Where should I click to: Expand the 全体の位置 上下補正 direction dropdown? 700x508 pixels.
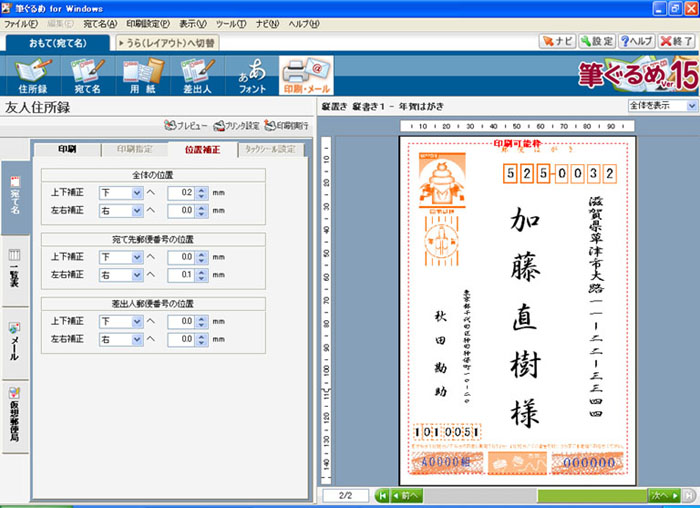136,195
